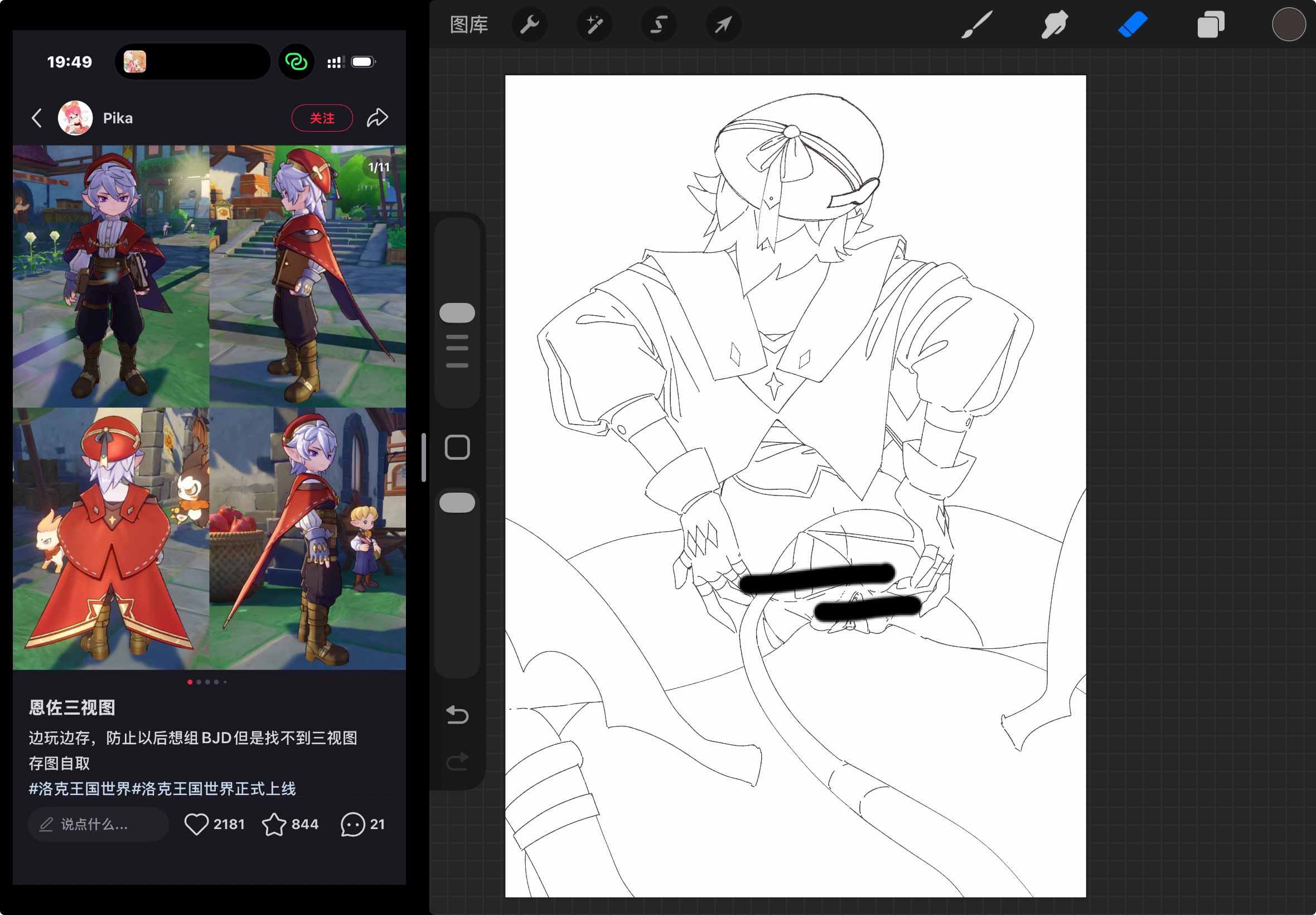
Task: Open the active color picker circle
Action: [1289, 25]
